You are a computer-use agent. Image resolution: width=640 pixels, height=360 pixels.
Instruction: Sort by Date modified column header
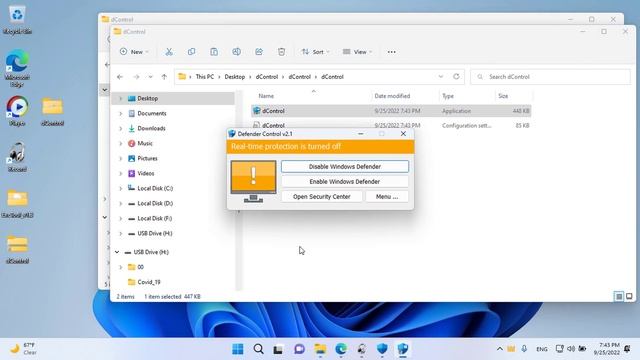392,96
